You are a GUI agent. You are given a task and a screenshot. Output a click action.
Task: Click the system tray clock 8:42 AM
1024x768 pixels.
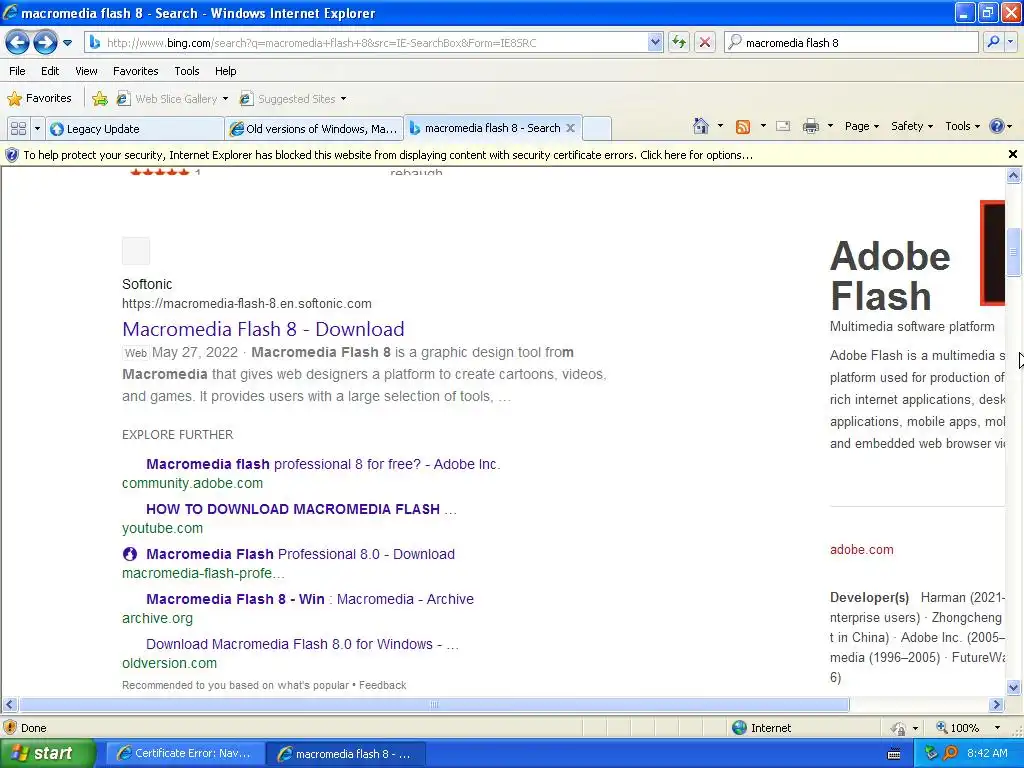987,753
